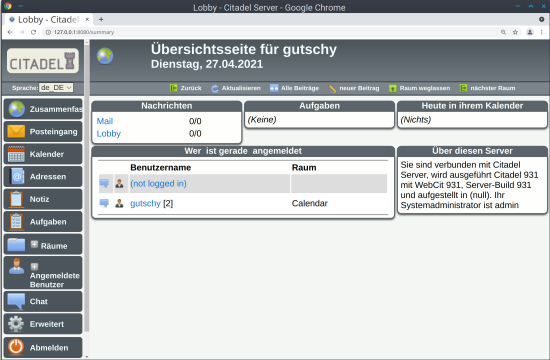Viewport: 550px width, 360px height.
Task: Click Zurück in the room toolbar
Action: click(x=186, y=88)
